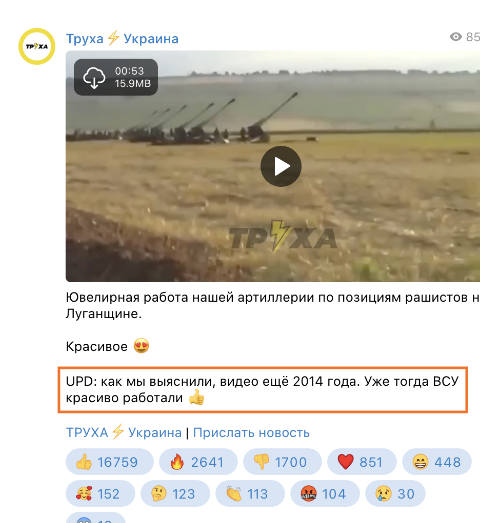Click the ТРУХА watermark on the video
This screenshot has width=480, height=523.
coord(283,236)
